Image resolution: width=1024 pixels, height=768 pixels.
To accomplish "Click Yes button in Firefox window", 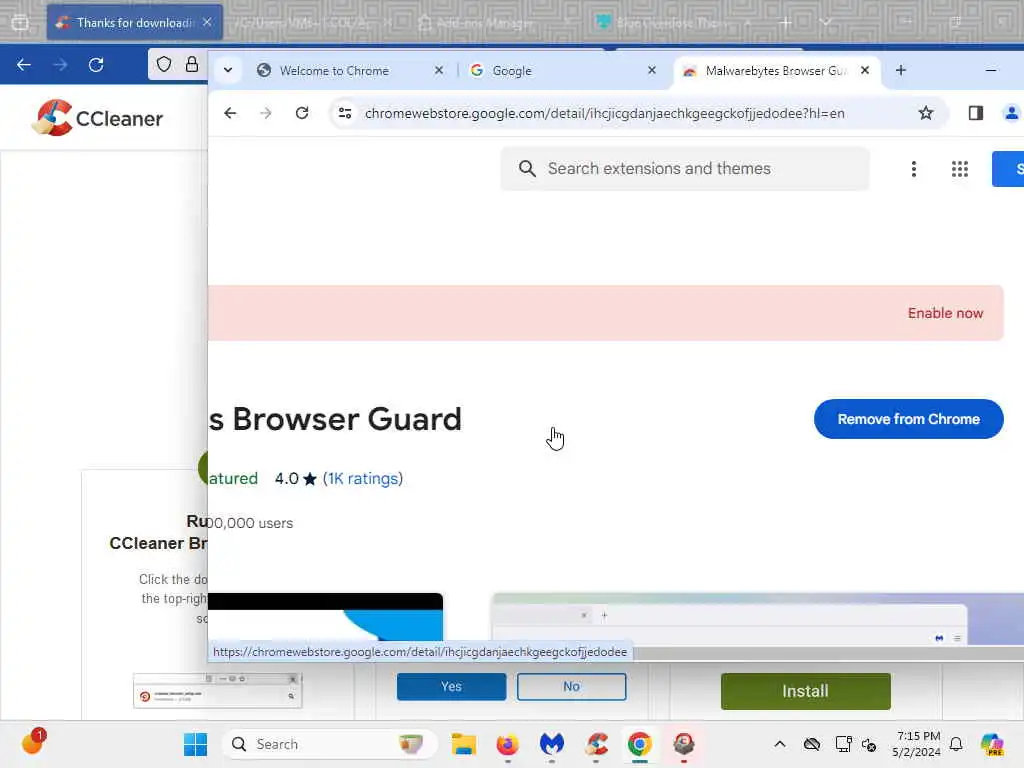I will point(451,686).
